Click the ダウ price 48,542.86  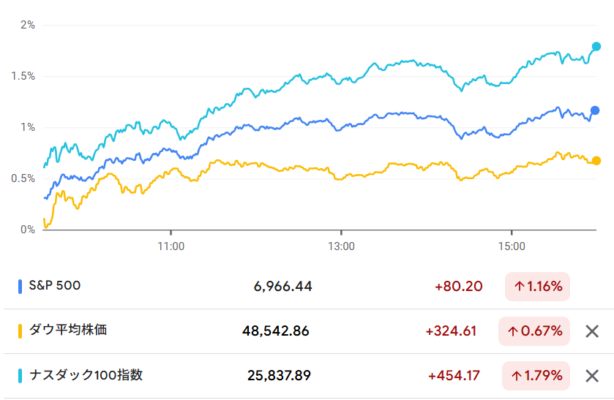(x=276, y=331)
